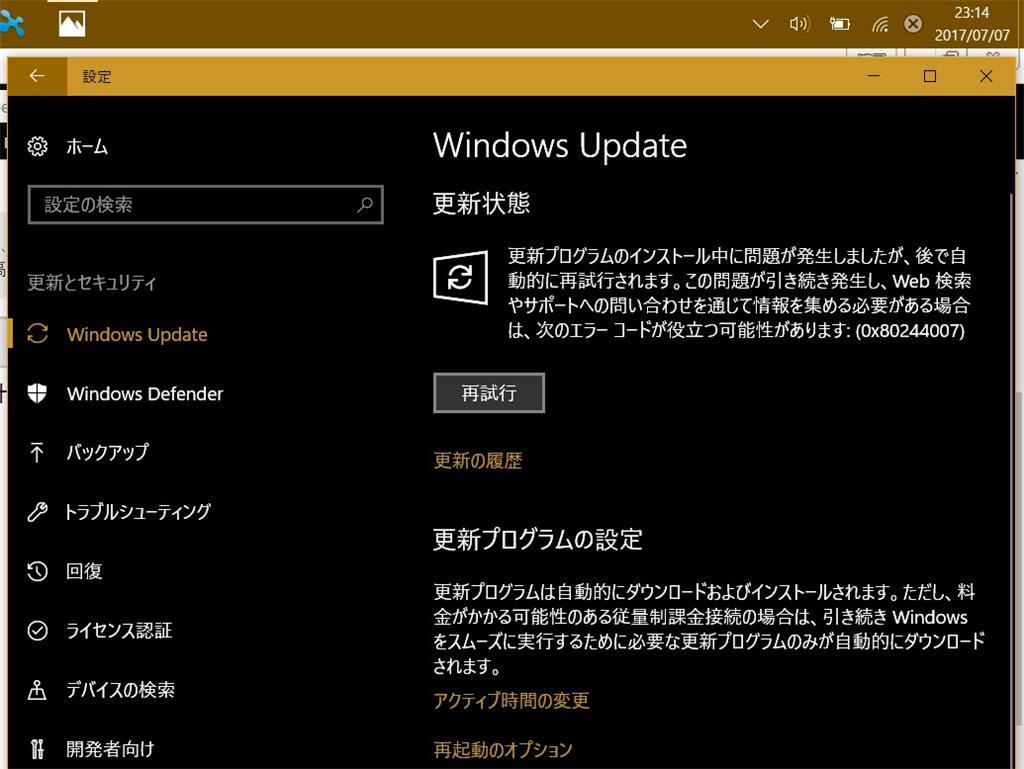
Task: Click the ライセンス認証 checkmark circle icon
Action: coord(37,630)
